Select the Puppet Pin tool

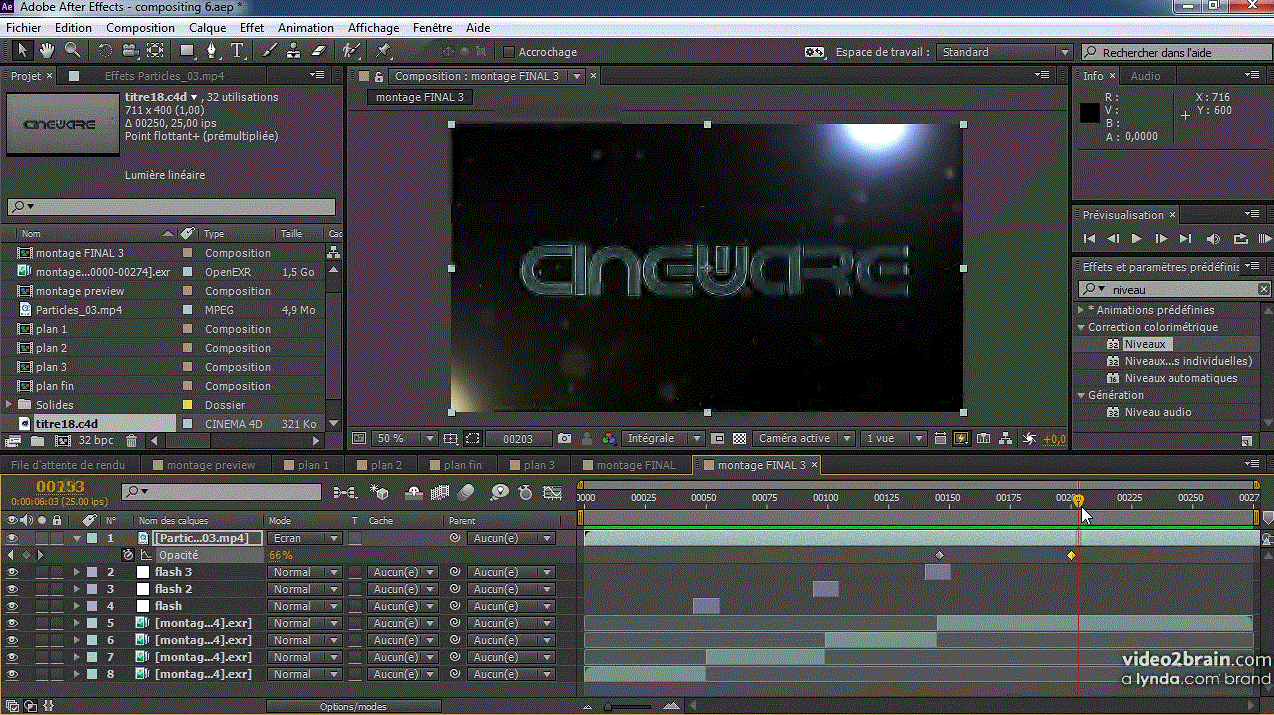tap(383, 50)
